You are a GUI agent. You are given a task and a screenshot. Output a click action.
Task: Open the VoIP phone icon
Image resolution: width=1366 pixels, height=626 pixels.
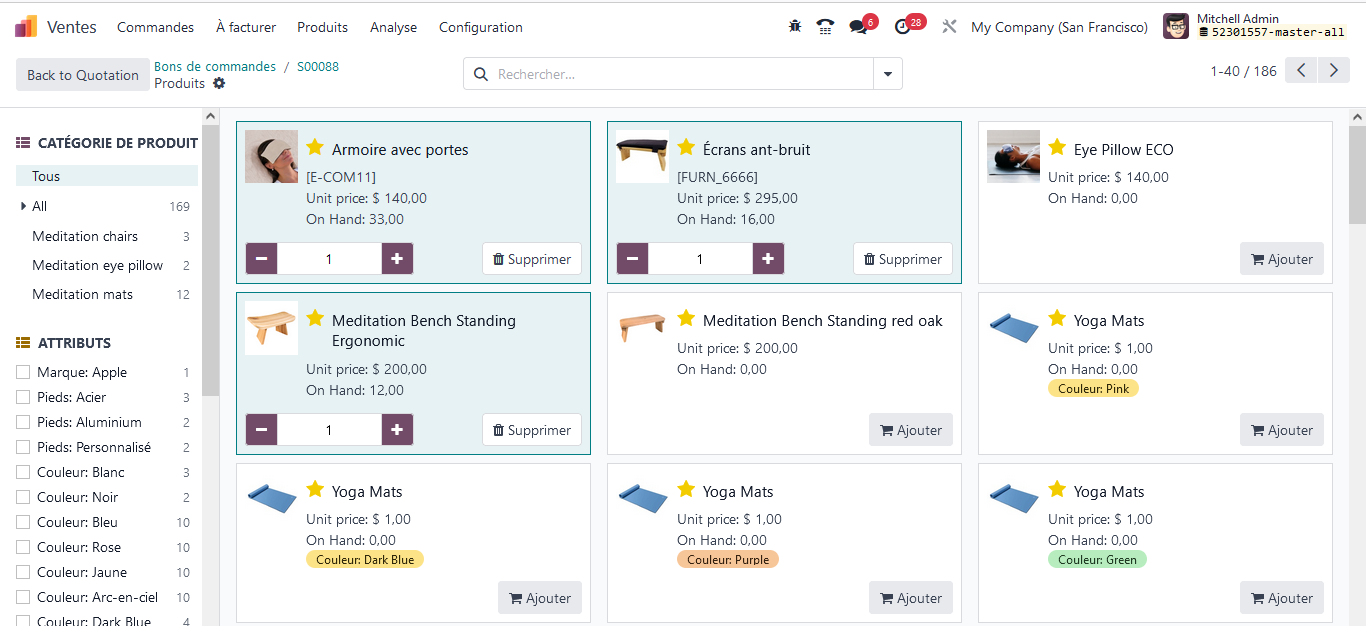point(824,26)
